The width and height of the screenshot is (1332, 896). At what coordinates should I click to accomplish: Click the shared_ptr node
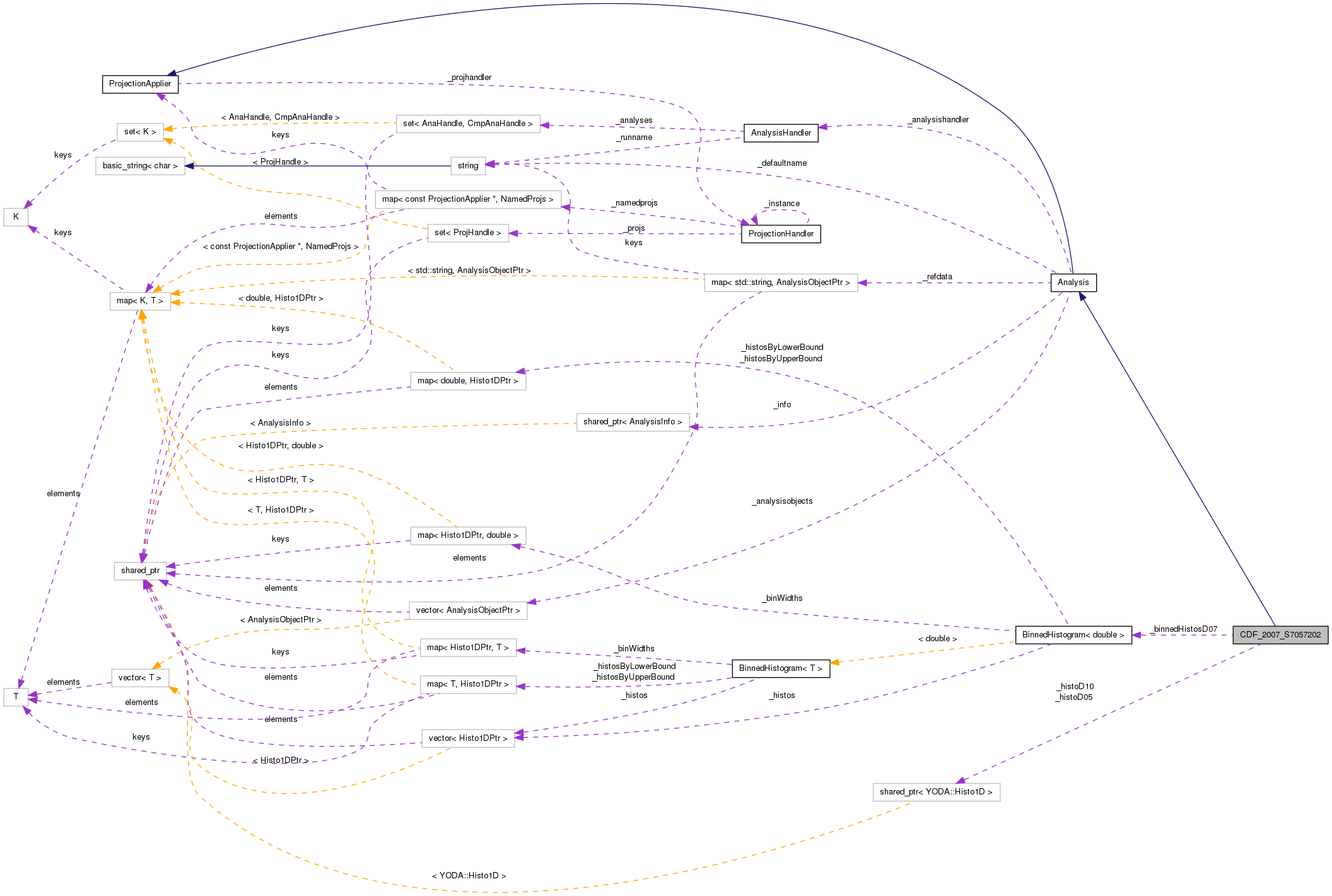point(140,571)
